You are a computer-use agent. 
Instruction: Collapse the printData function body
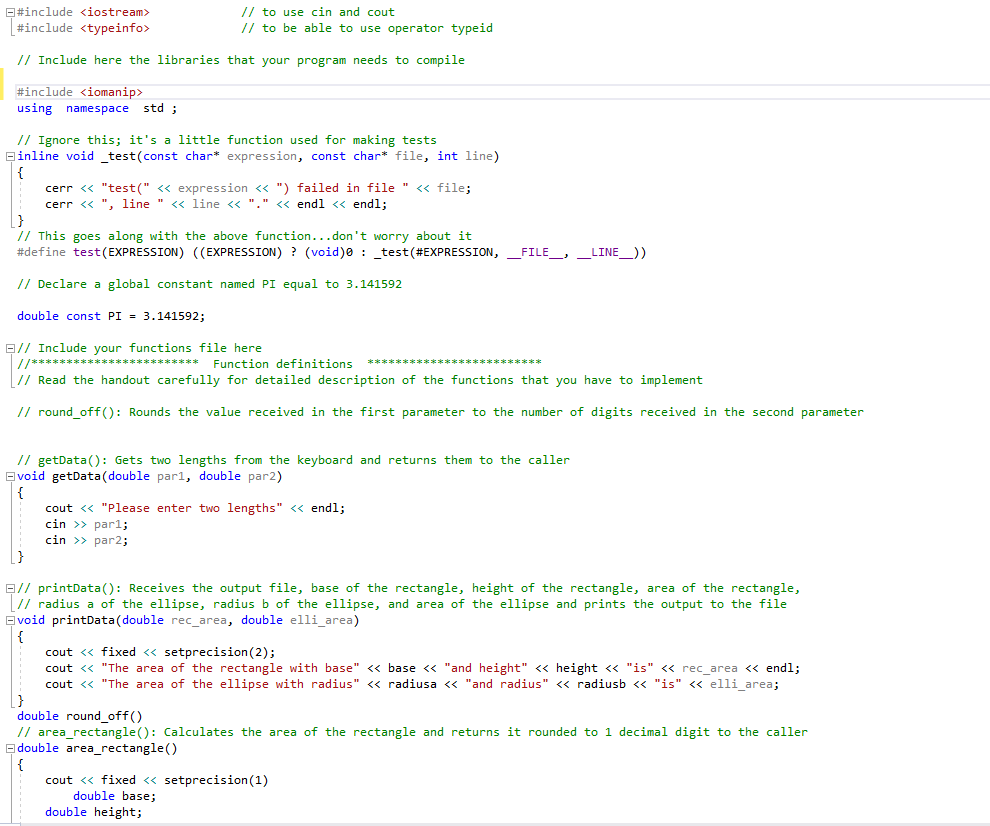(8, 619)
